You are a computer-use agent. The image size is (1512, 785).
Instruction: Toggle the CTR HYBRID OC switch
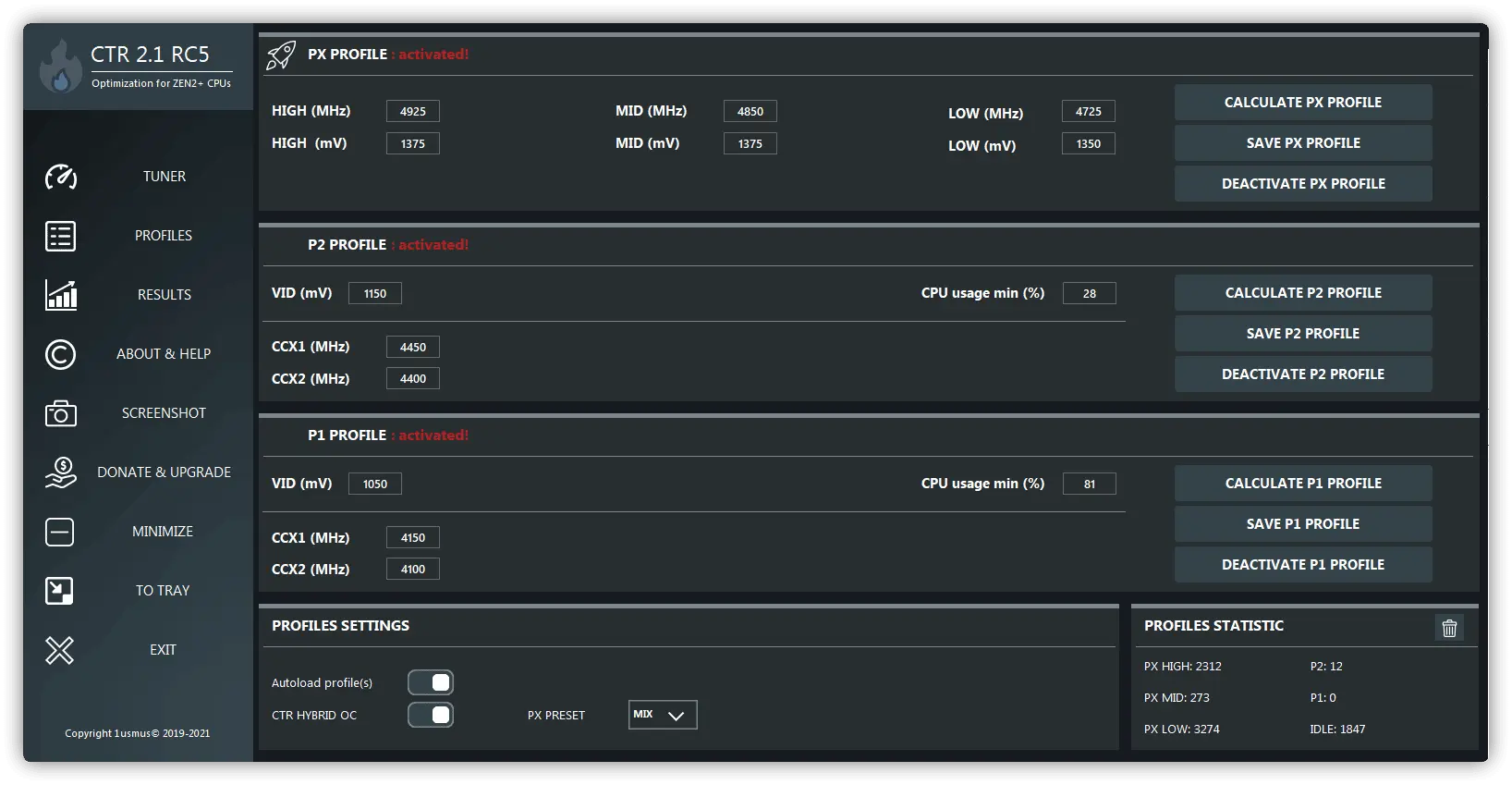coord(431,715)
